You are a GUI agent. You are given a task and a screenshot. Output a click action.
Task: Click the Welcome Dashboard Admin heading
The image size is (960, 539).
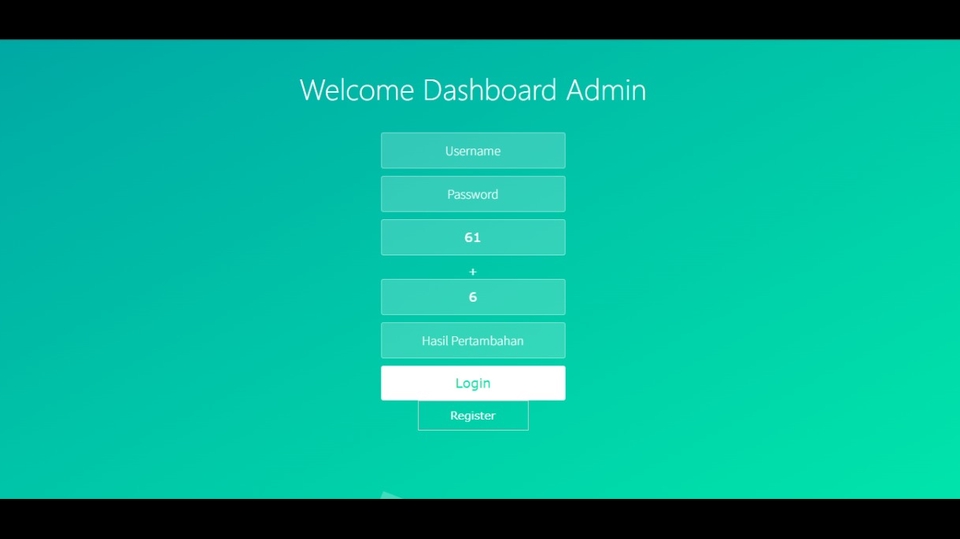coord(473,90)
